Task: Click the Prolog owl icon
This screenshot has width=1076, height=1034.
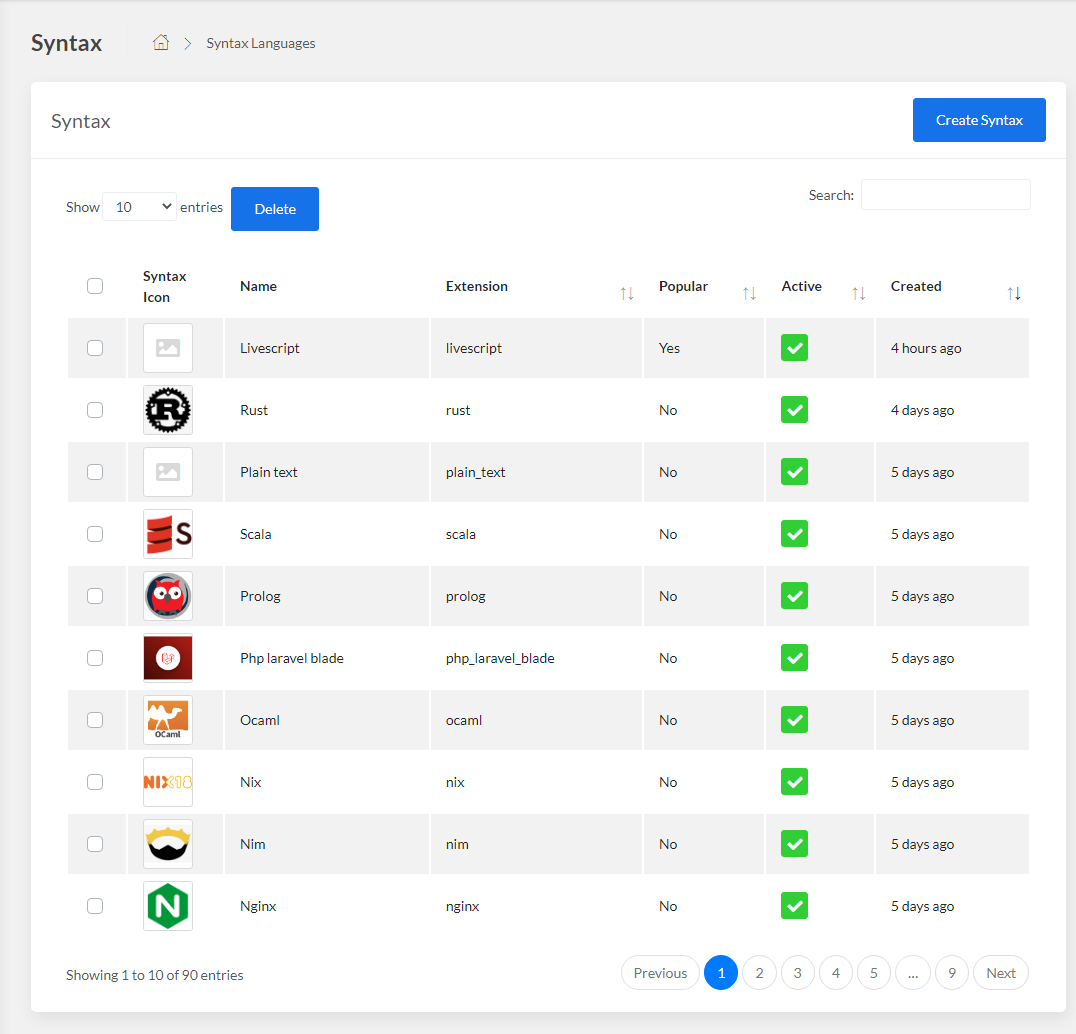Action: pos(168,596)
